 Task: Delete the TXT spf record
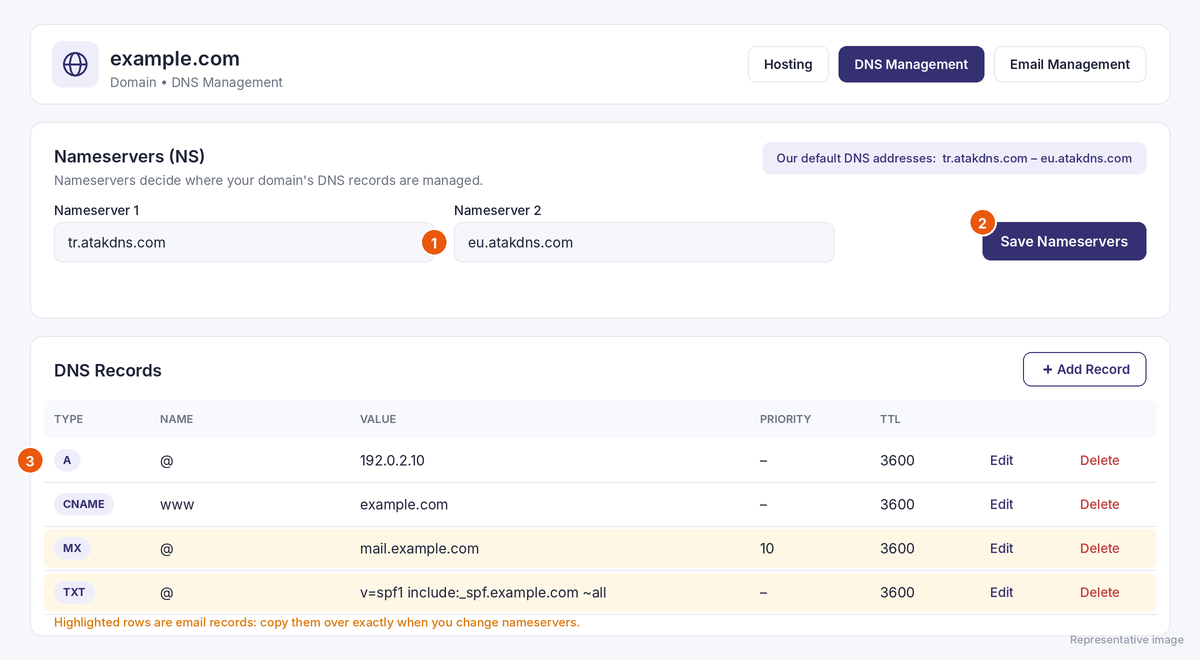(x=1099, y=592)
